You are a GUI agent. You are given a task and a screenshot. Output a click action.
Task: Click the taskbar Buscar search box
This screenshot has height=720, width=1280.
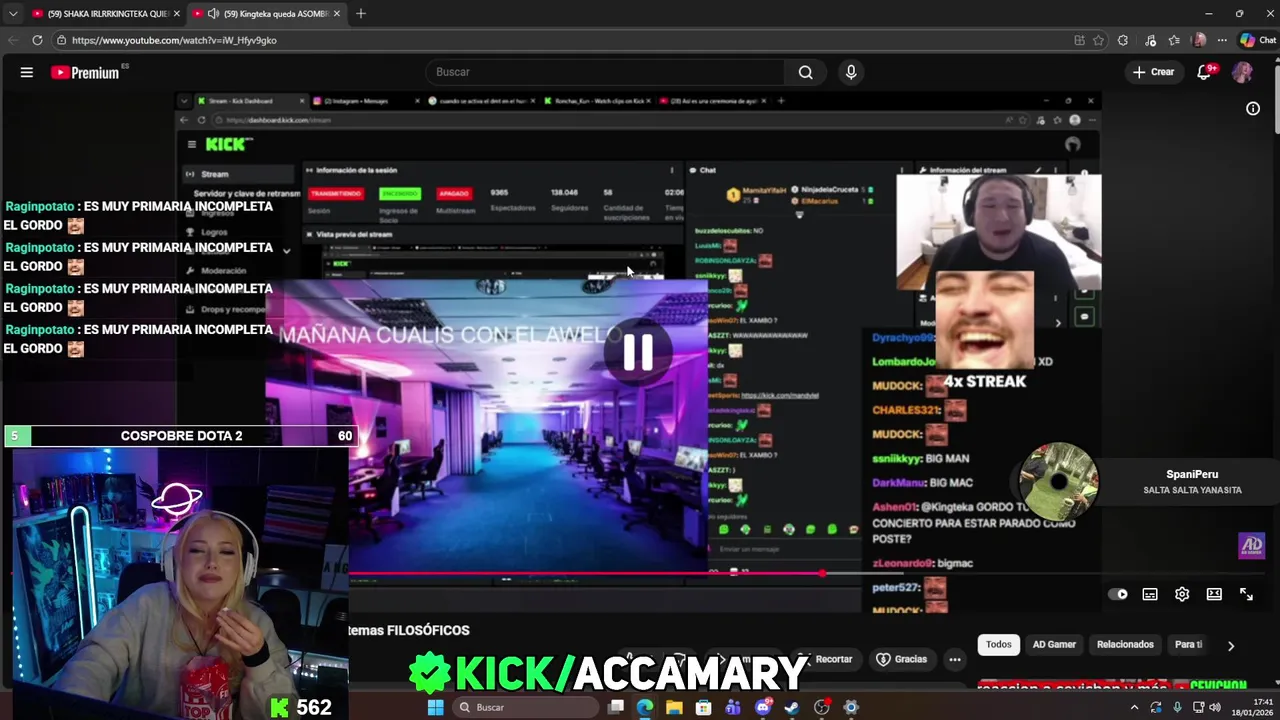[x=528, y=707]
